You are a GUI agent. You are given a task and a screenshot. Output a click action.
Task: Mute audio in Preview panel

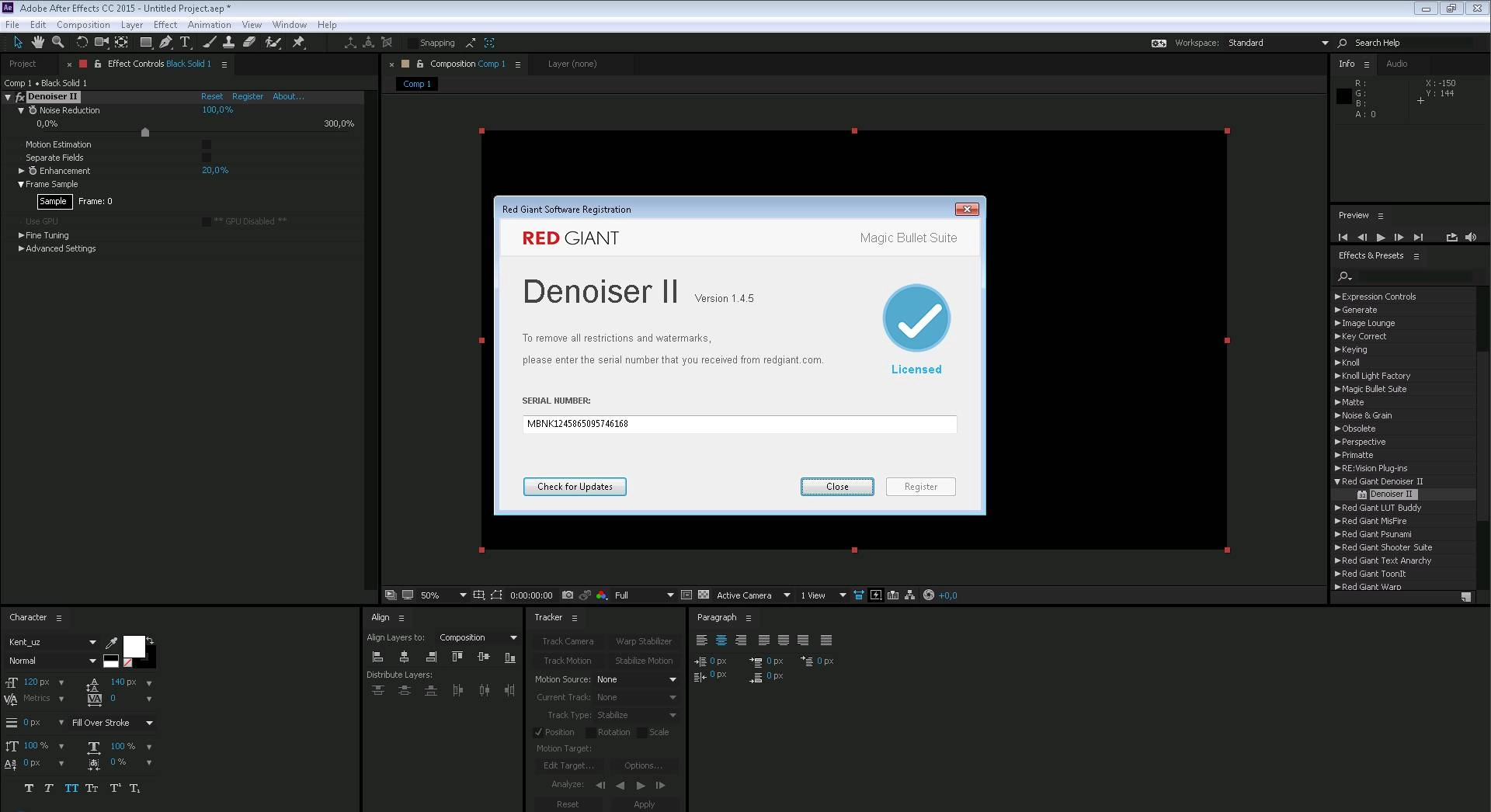coord(1471,238)
